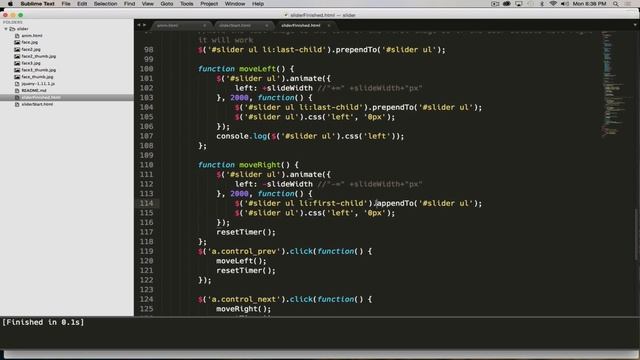Click line number 100 in gutter
Viewport: 640px width, 360px height.
click(x=147, y=69)
